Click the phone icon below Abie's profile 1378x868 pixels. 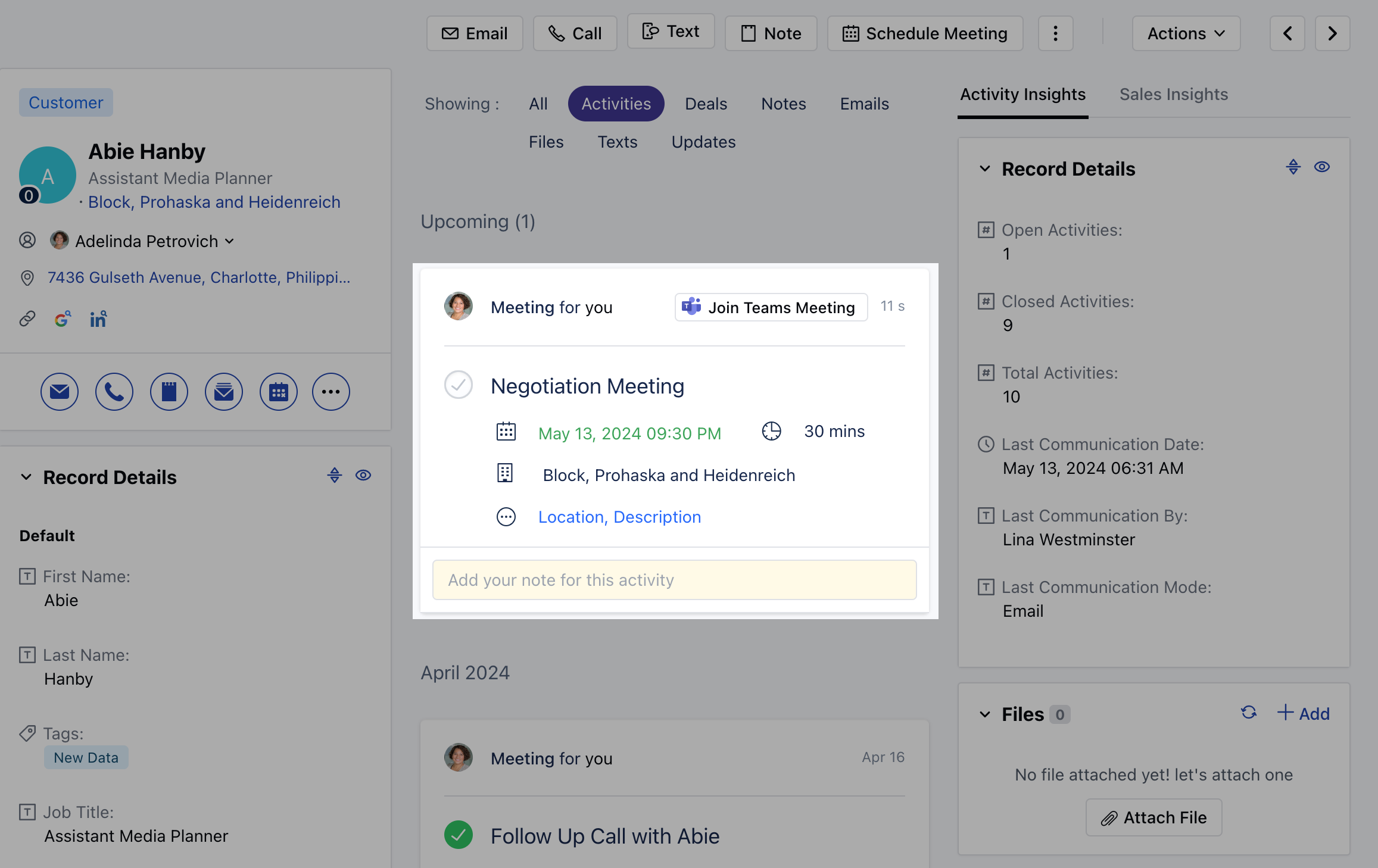coord(114,391)
